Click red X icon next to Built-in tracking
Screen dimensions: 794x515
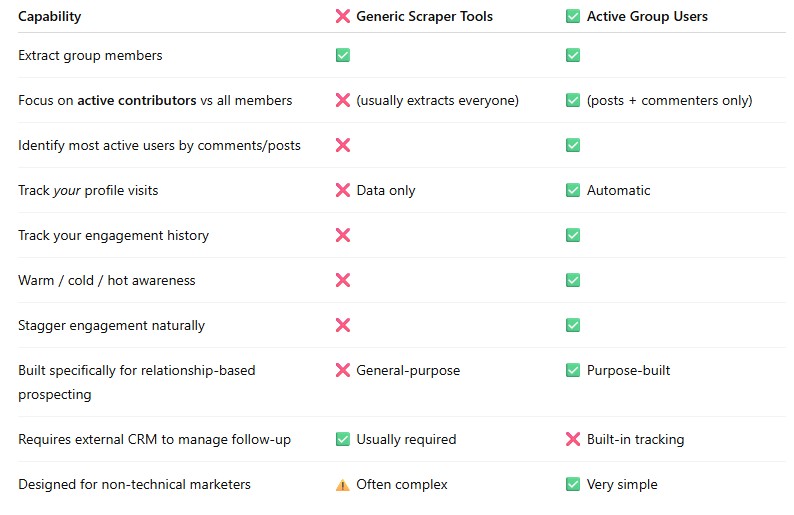coord(573,439)
